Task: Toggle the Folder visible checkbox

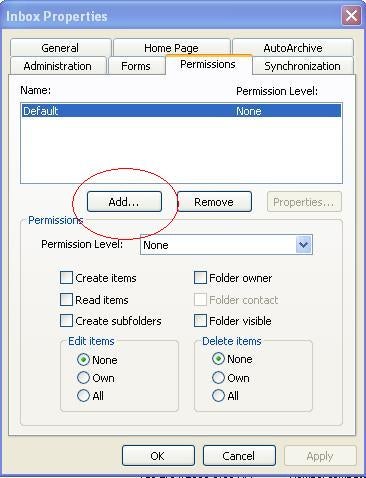Action: click(x=200, y=321)
